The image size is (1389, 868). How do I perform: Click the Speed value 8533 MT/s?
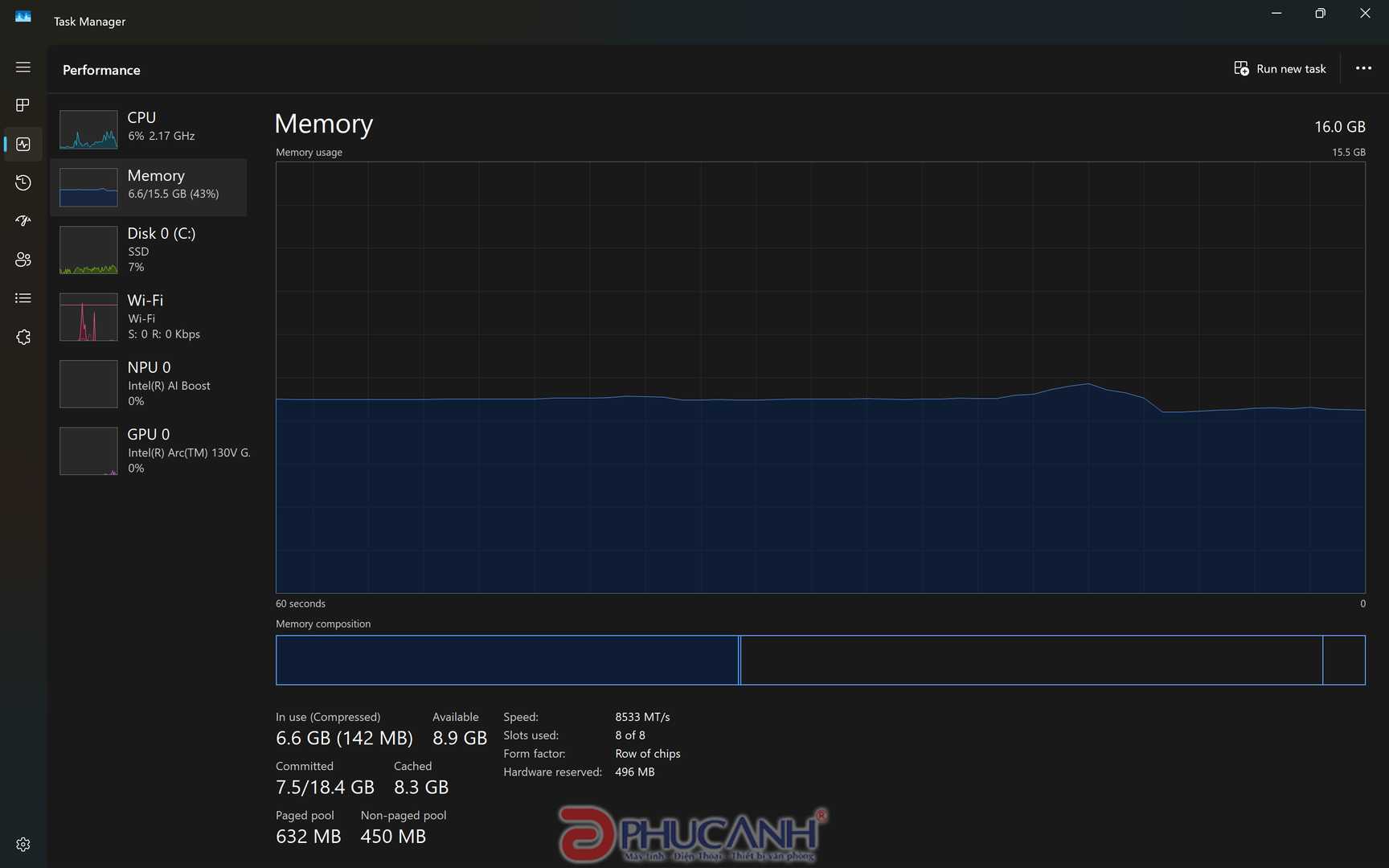click(642, 717)
